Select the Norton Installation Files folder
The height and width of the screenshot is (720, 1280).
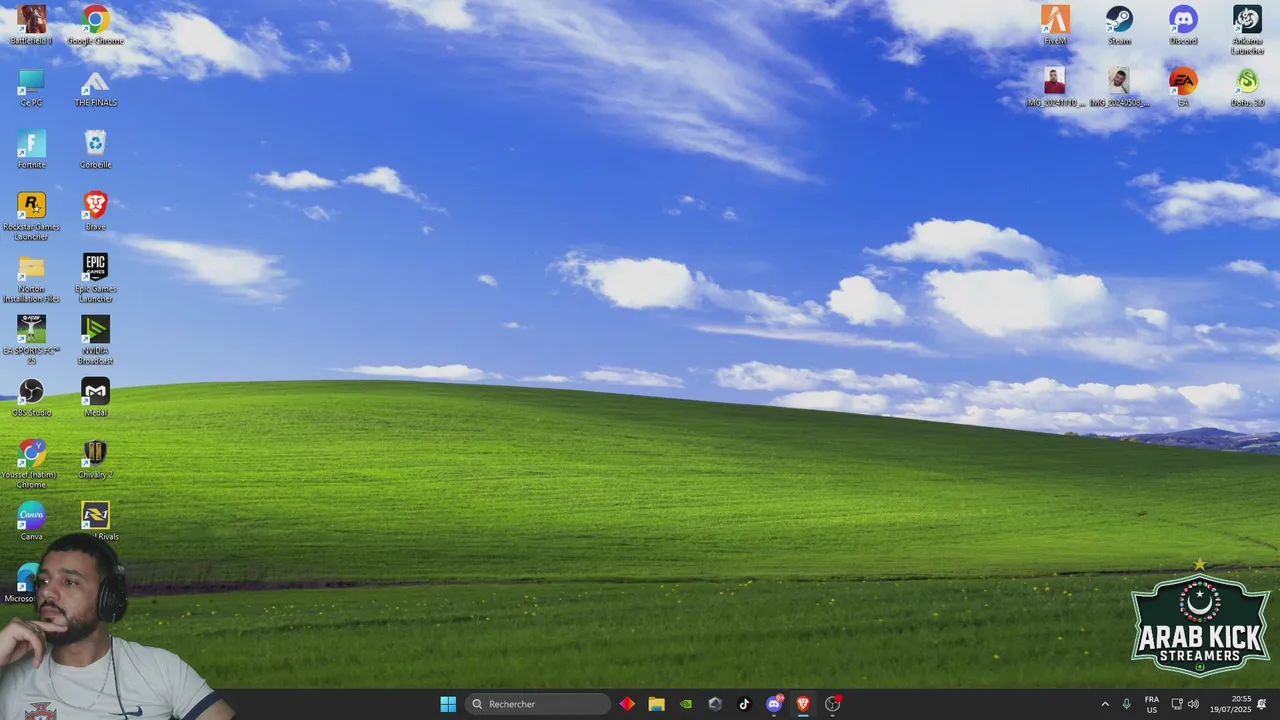point(31,278)
